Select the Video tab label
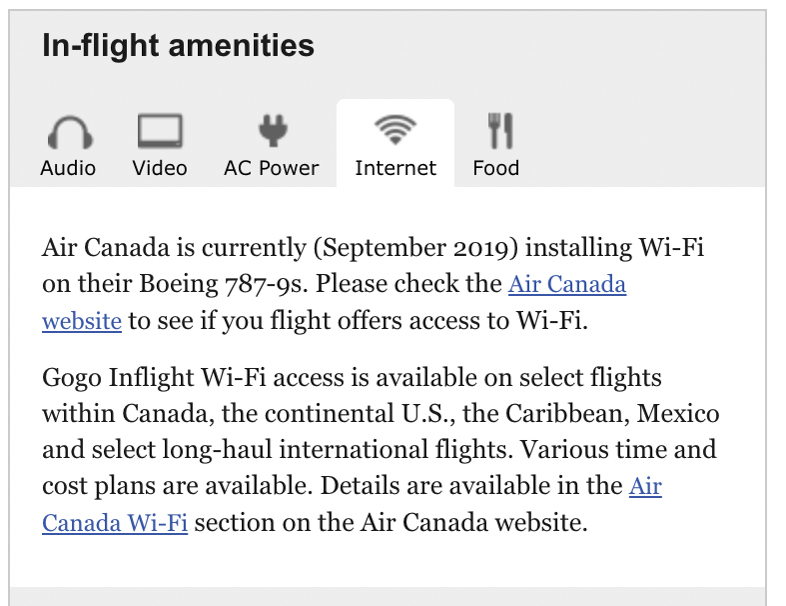 (160, 168)
